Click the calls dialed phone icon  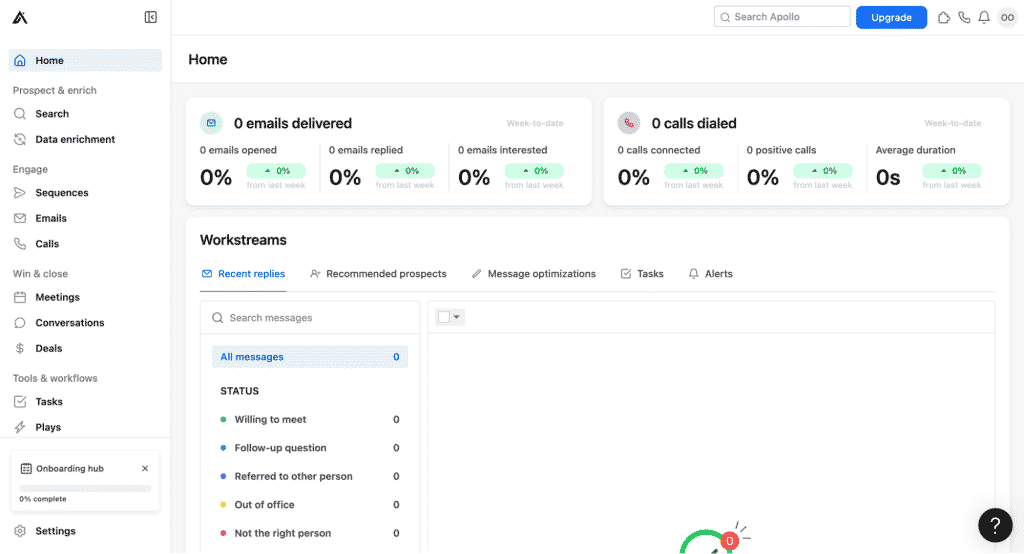[629, 123]
